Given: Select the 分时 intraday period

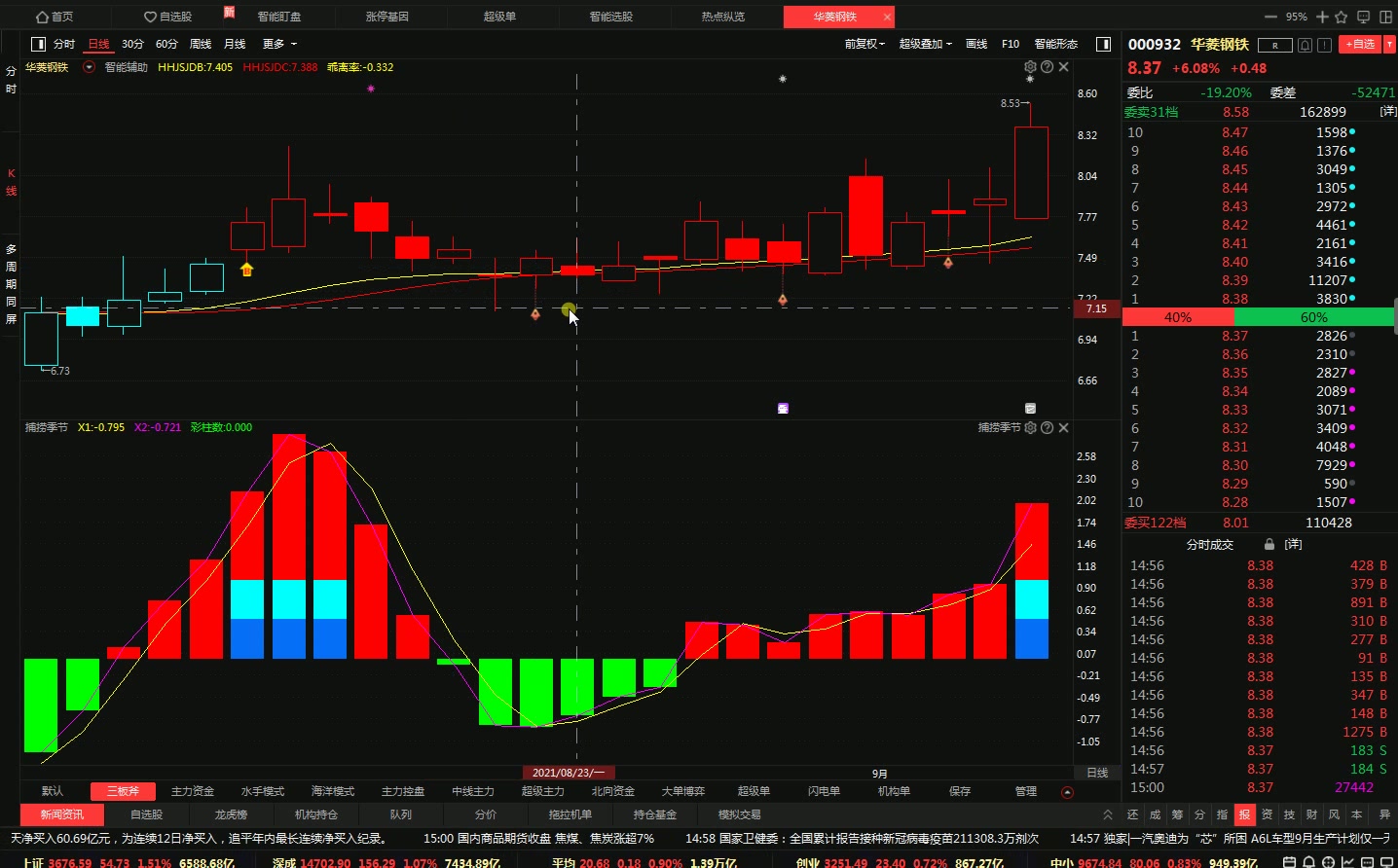Looking at the screenshot, I should 64,44.
